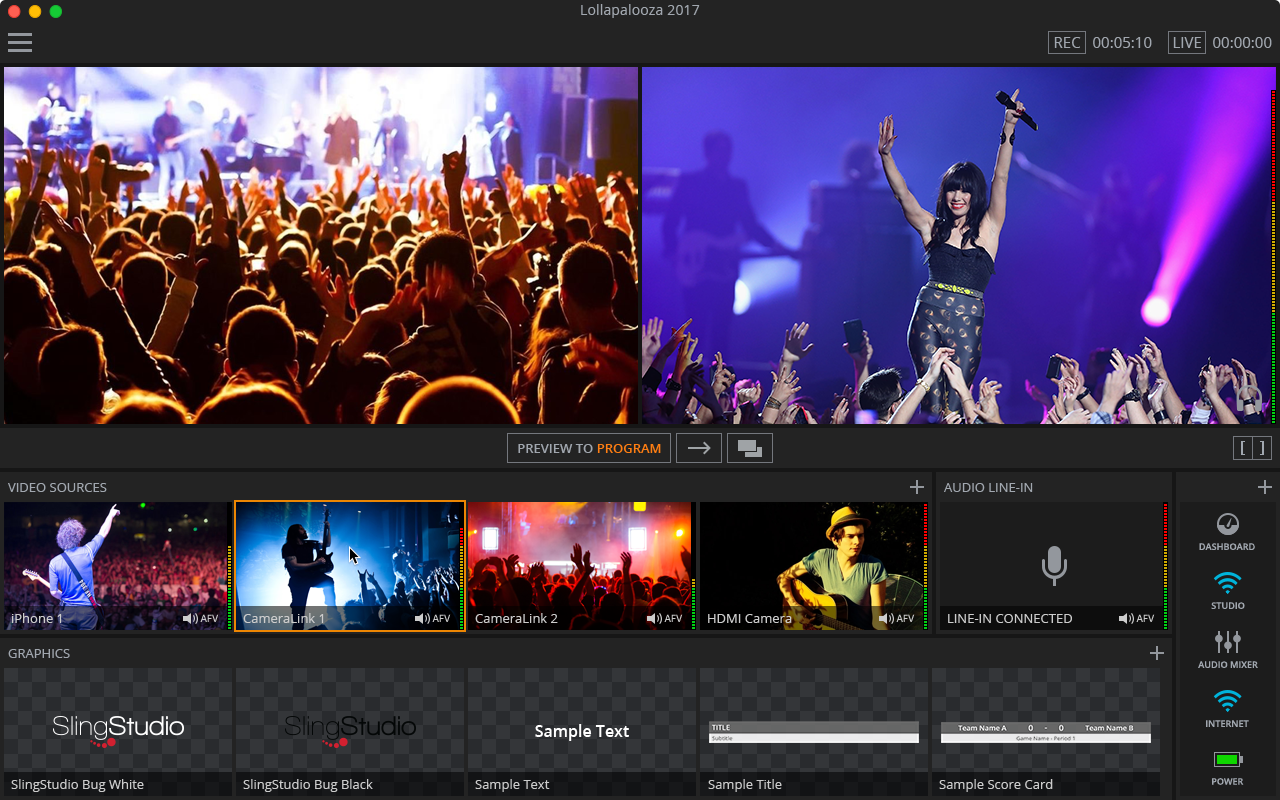Toggle the LIVE streaming indicator
Viewport: 1280px width, 800px height.
[x=1187, y=43]
